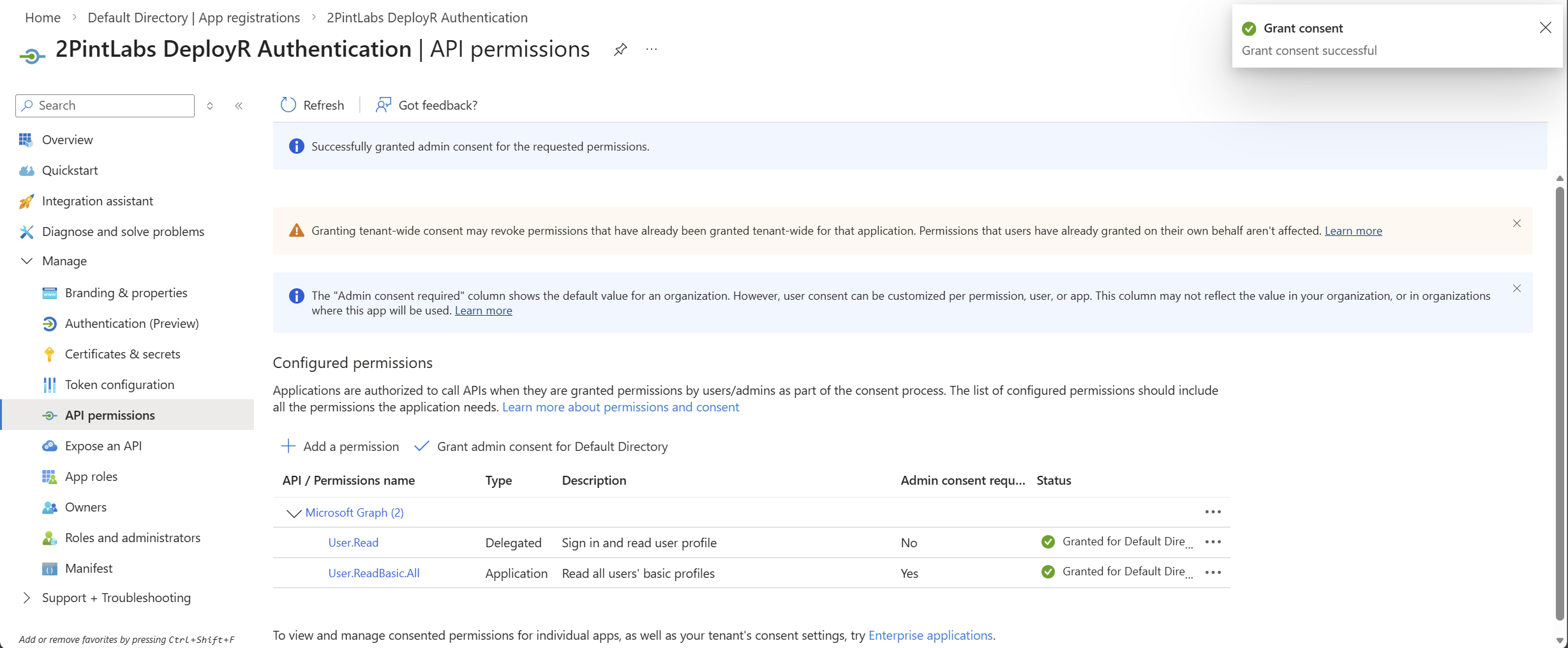This screenshot has width=1568, height=648.
Task: Open Certificates & secrets
Action: click(123, 354)
